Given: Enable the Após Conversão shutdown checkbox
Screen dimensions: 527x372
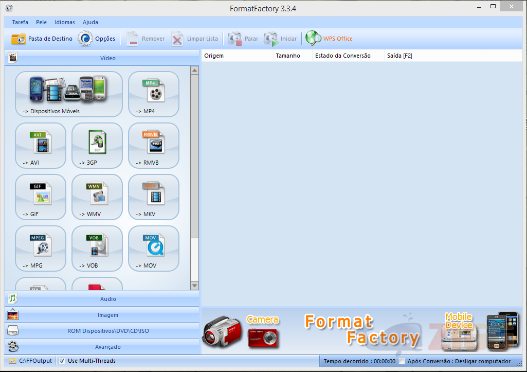Looking at the screenshot, I should coord(402,362).
